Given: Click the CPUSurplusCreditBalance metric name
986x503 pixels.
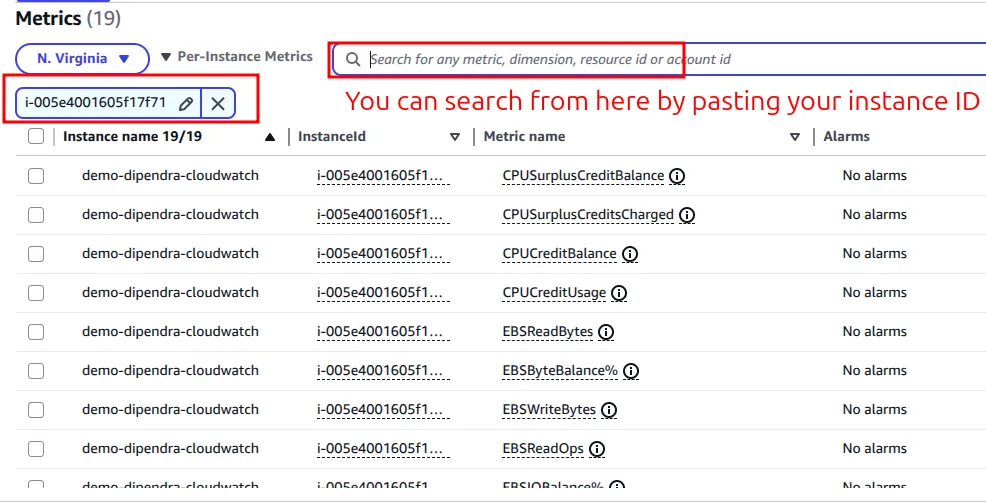Looking at the screenshot, I should point(583,176).
